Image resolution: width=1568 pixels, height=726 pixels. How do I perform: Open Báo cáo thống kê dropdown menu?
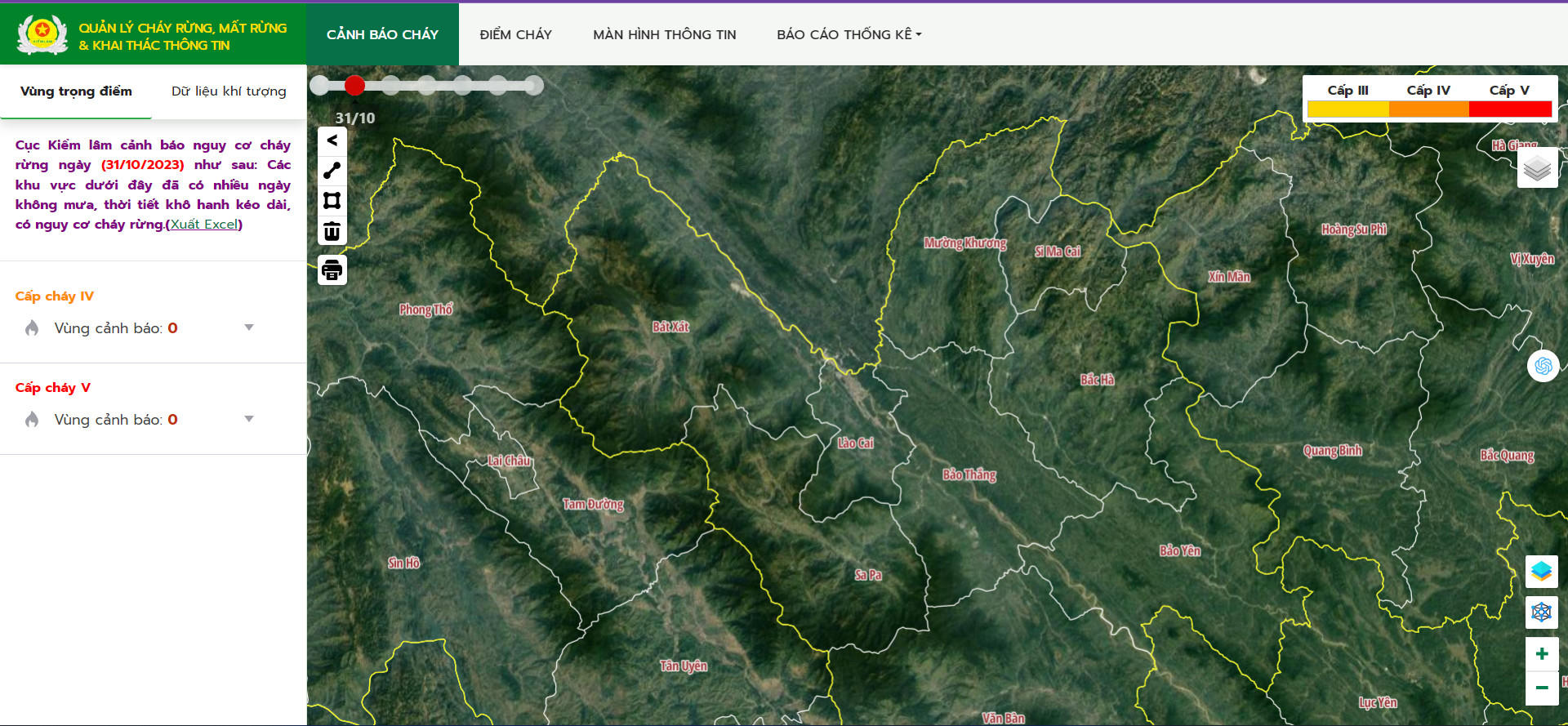click(849, 34)
